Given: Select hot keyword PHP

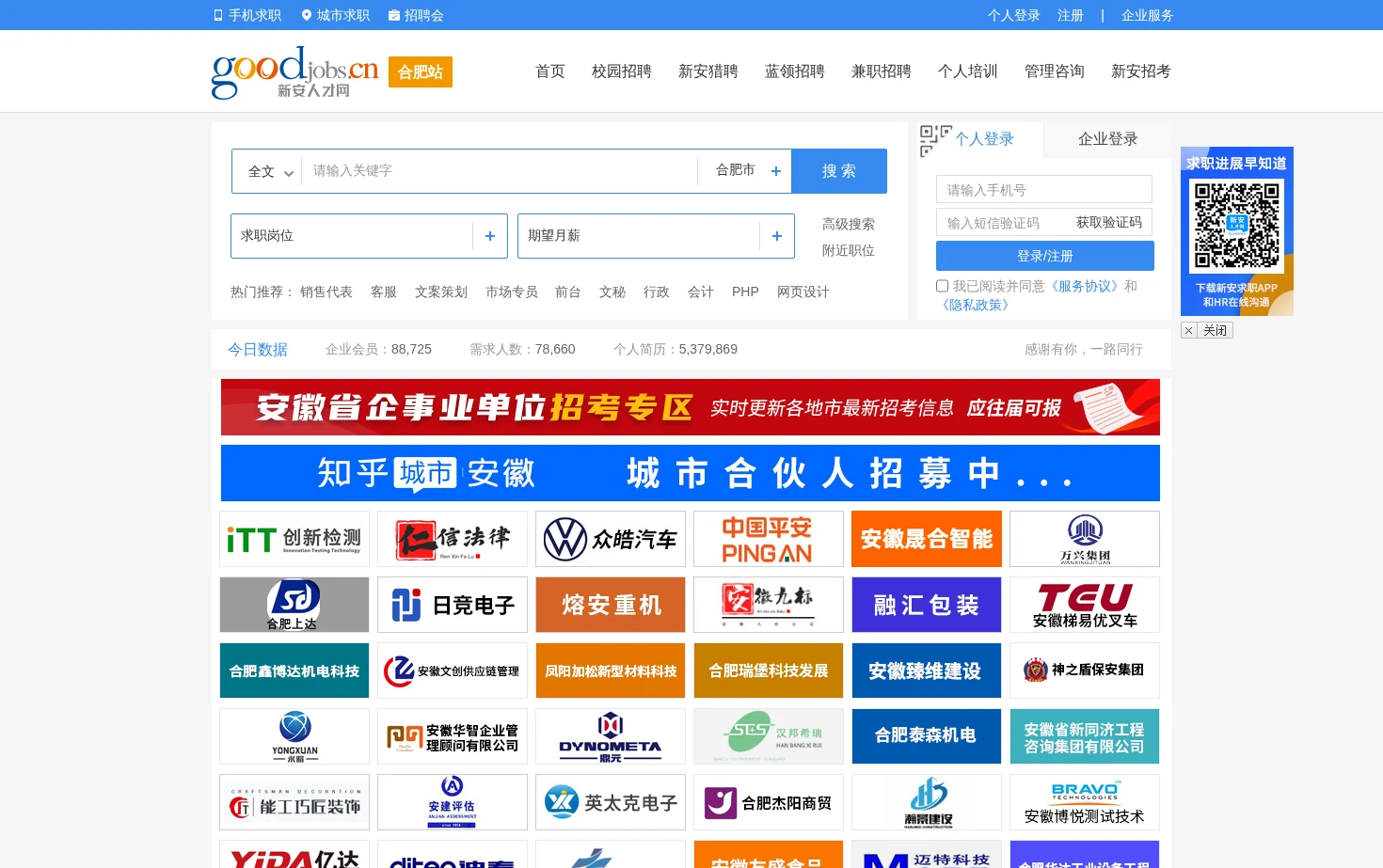Looking at the screenshot, I should [745, 292].
